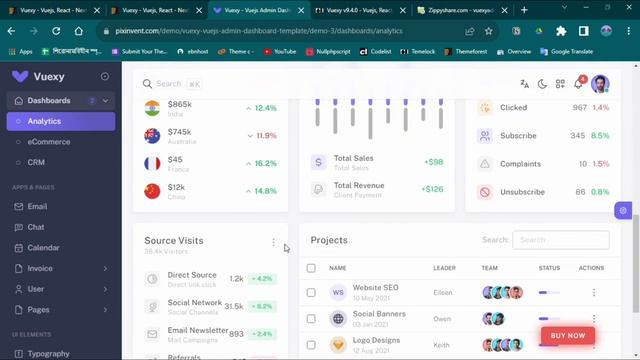
Task: Click the Logo Designs sketch icon
Action: (x=338, y=345)
